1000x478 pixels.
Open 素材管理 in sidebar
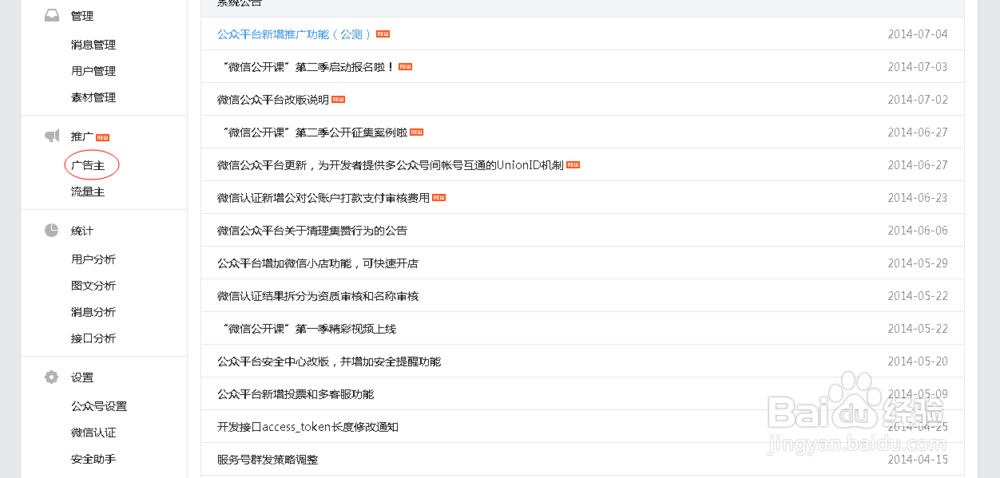pos(93,98)
